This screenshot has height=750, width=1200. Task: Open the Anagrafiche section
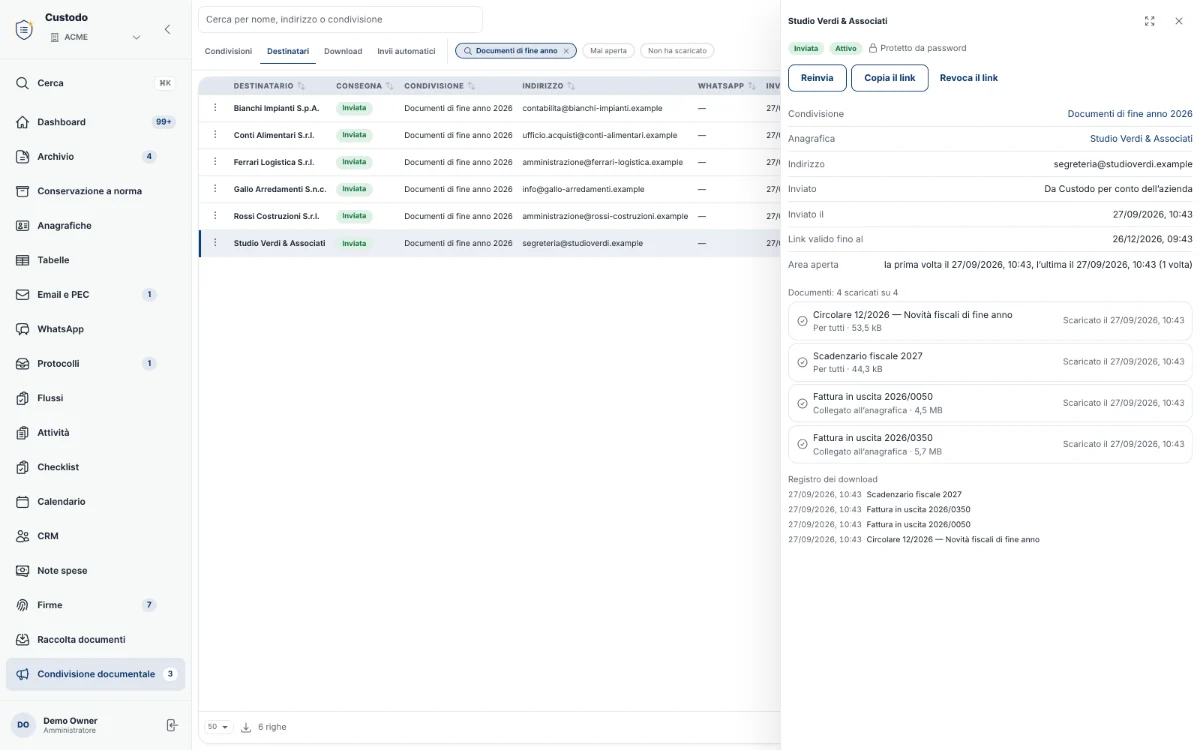point(95,226)
